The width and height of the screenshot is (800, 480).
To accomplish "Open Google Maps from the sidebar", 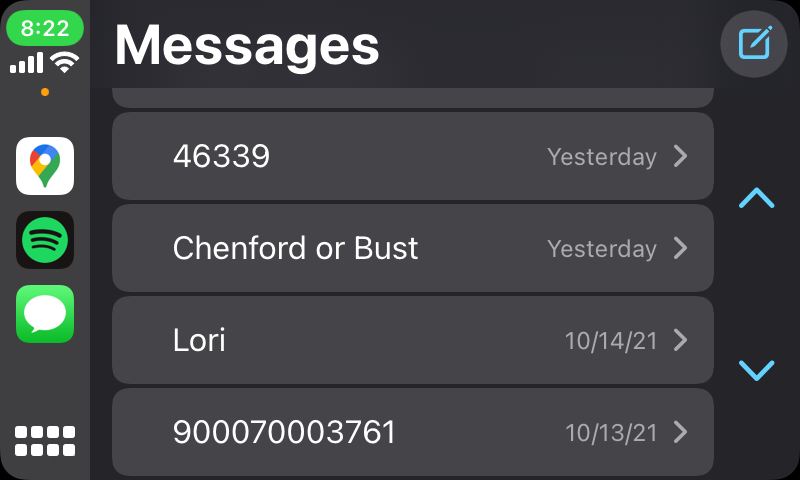I will pos(45,166).
